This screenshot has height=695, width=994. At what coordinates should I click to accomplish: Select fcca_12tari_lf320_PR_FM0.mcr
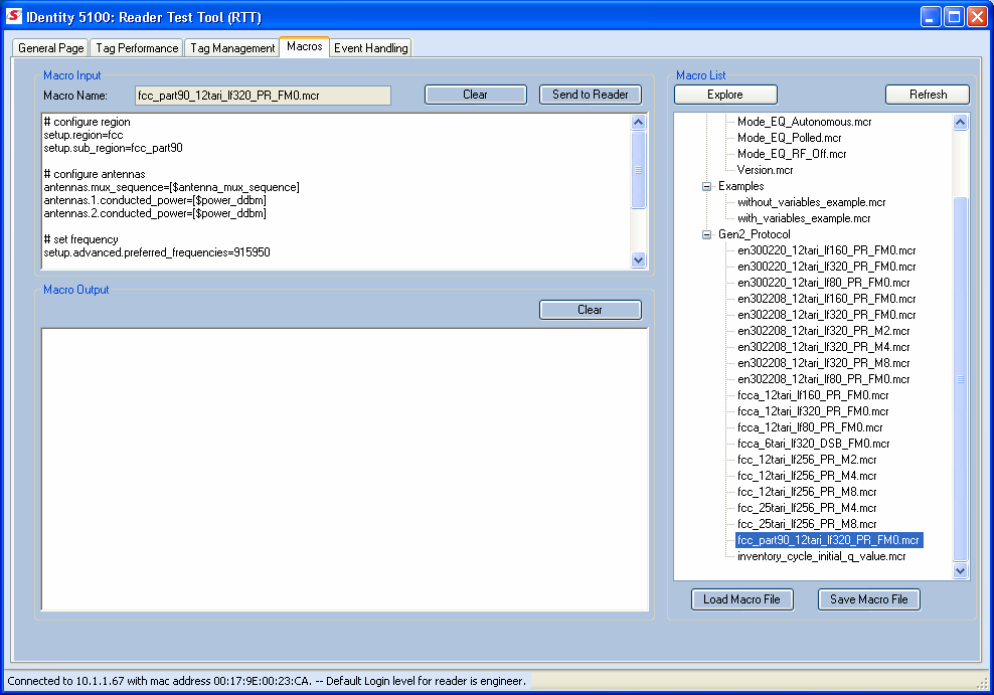point(813,412)
